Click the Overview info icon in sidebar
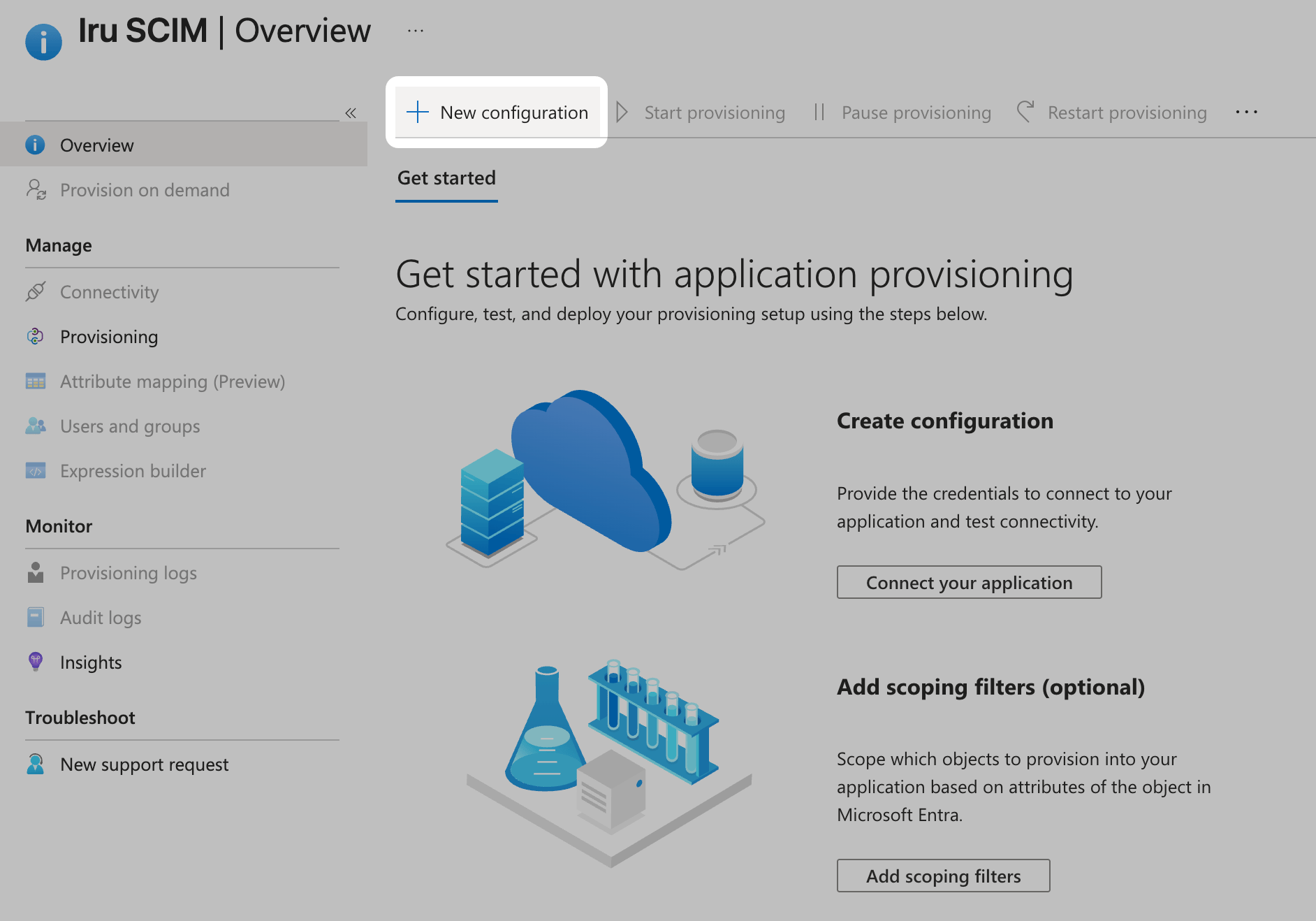The image size is (1316, 921). 35,145
